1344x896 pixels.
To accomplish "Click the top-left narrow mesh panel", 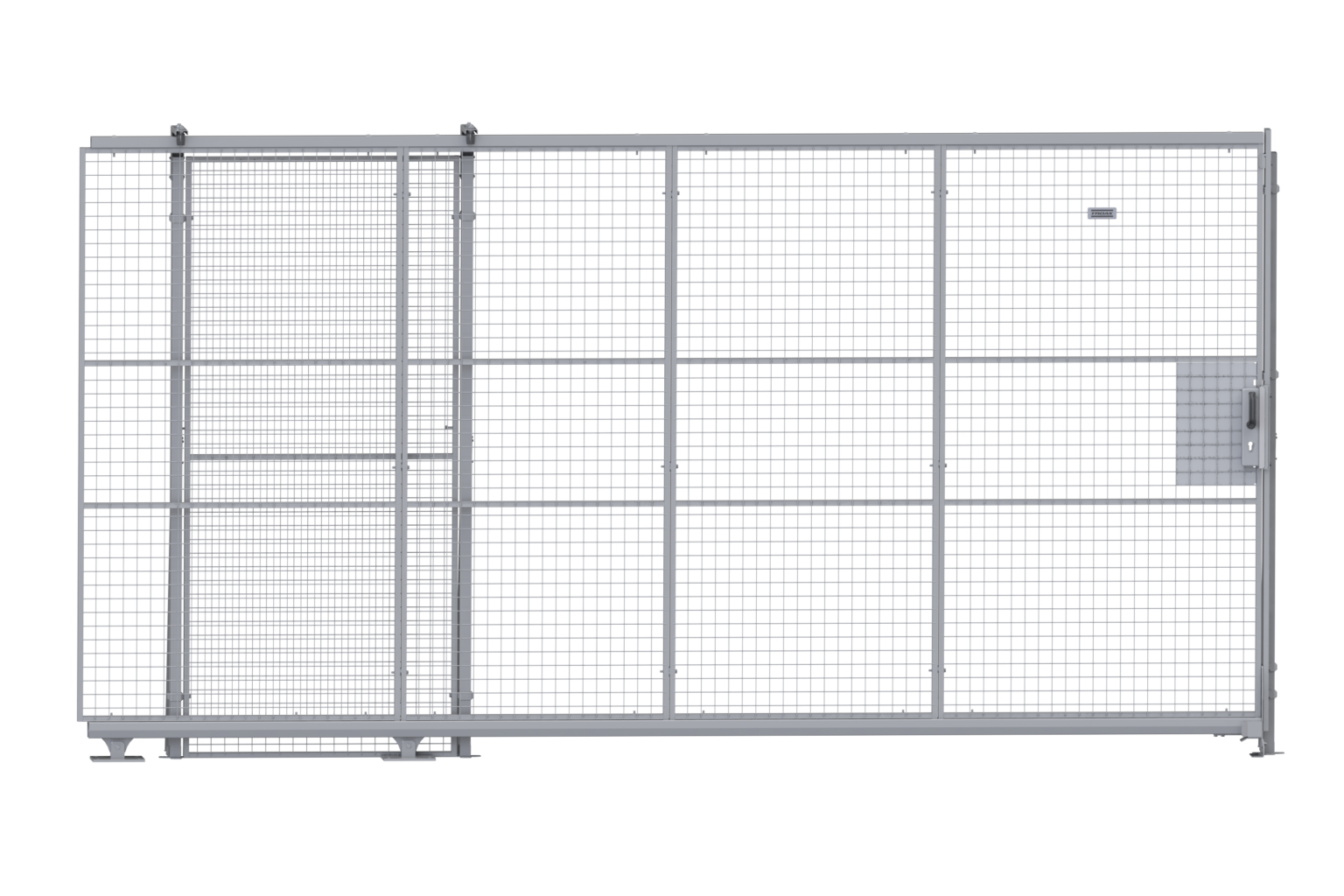I will coord(124,254).
